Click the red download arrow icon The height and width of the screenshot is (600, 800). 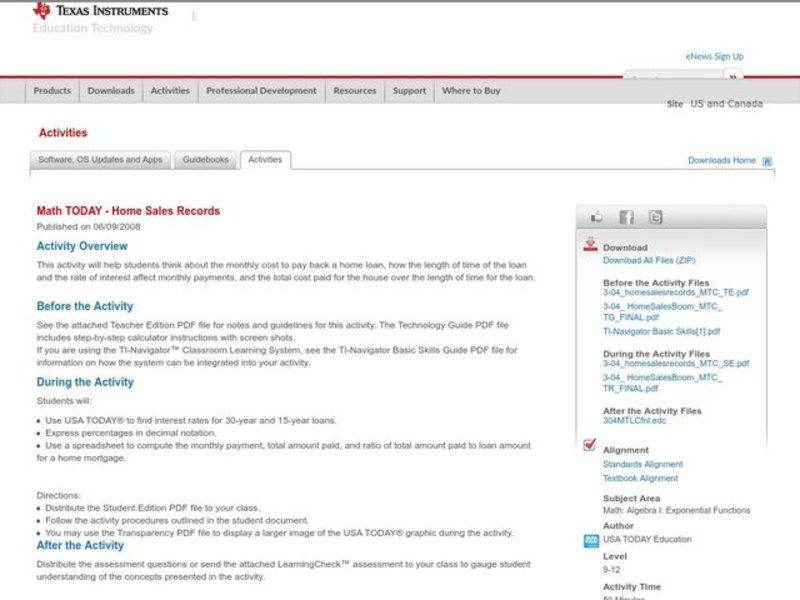point(590,243)
